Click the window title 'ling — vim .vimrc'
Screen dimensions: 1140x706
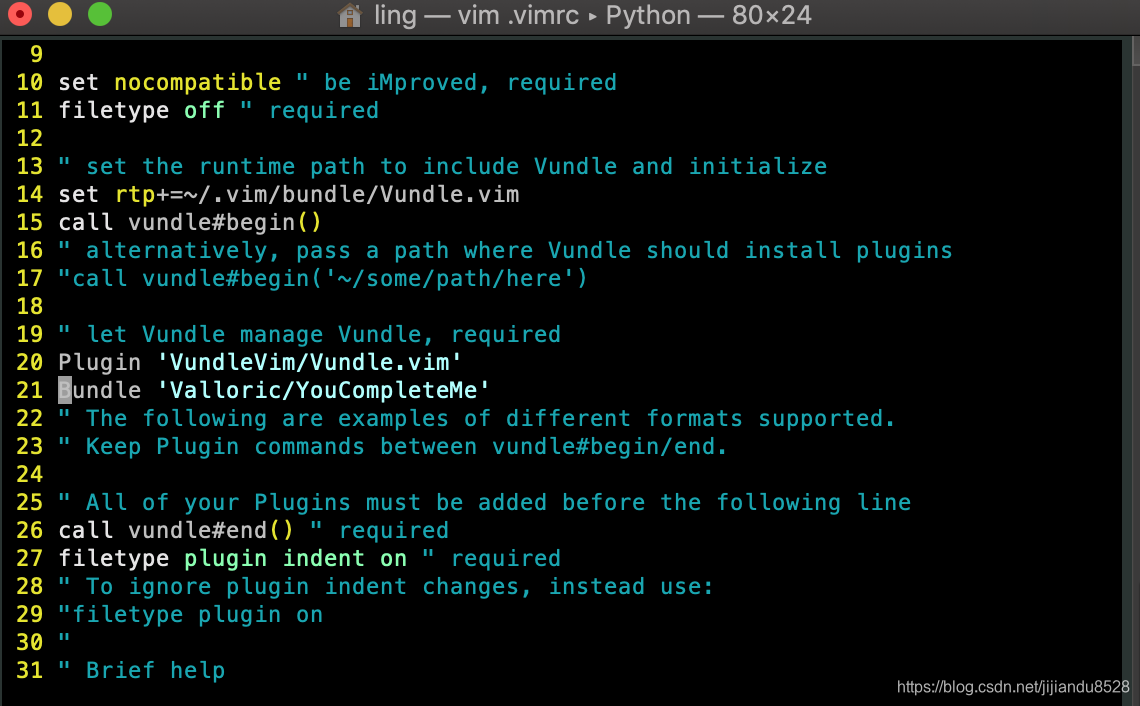click(x=476, y=15)
